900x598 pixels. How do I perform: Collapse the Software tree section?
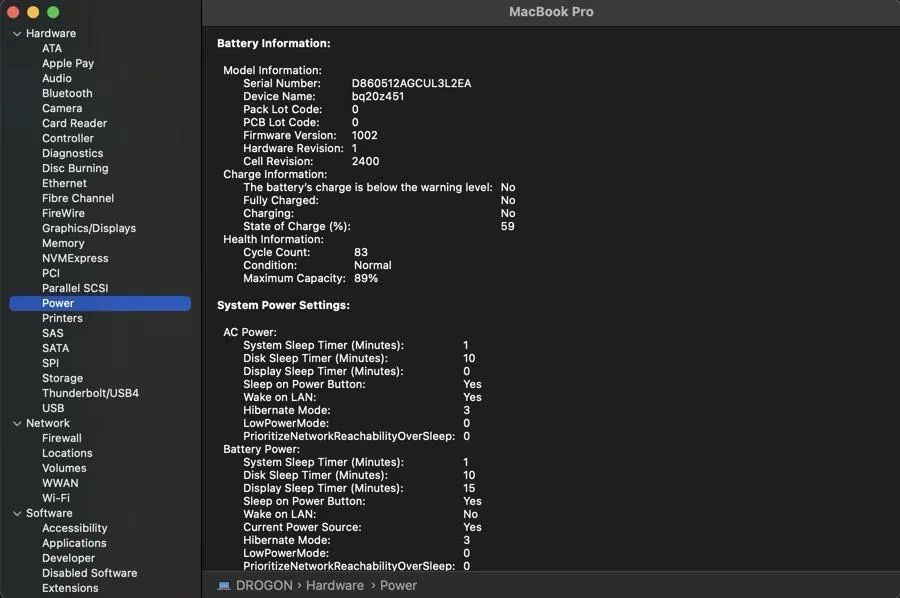(16, 513)
